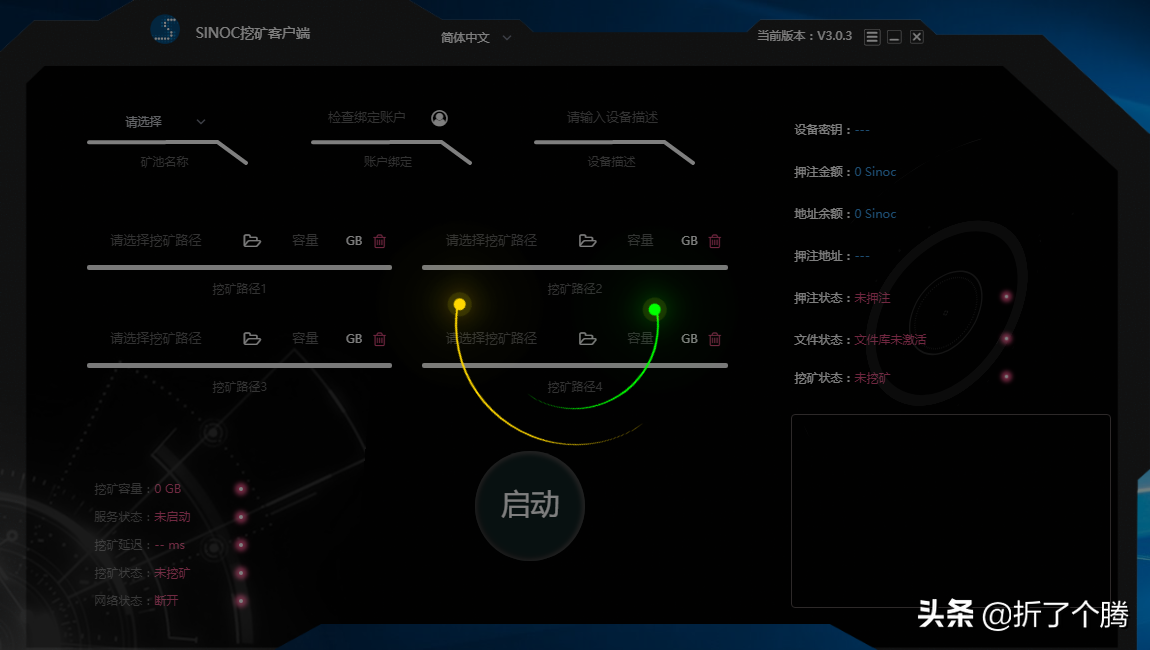Click the 押注地址 value text

(x=862, y=256)
